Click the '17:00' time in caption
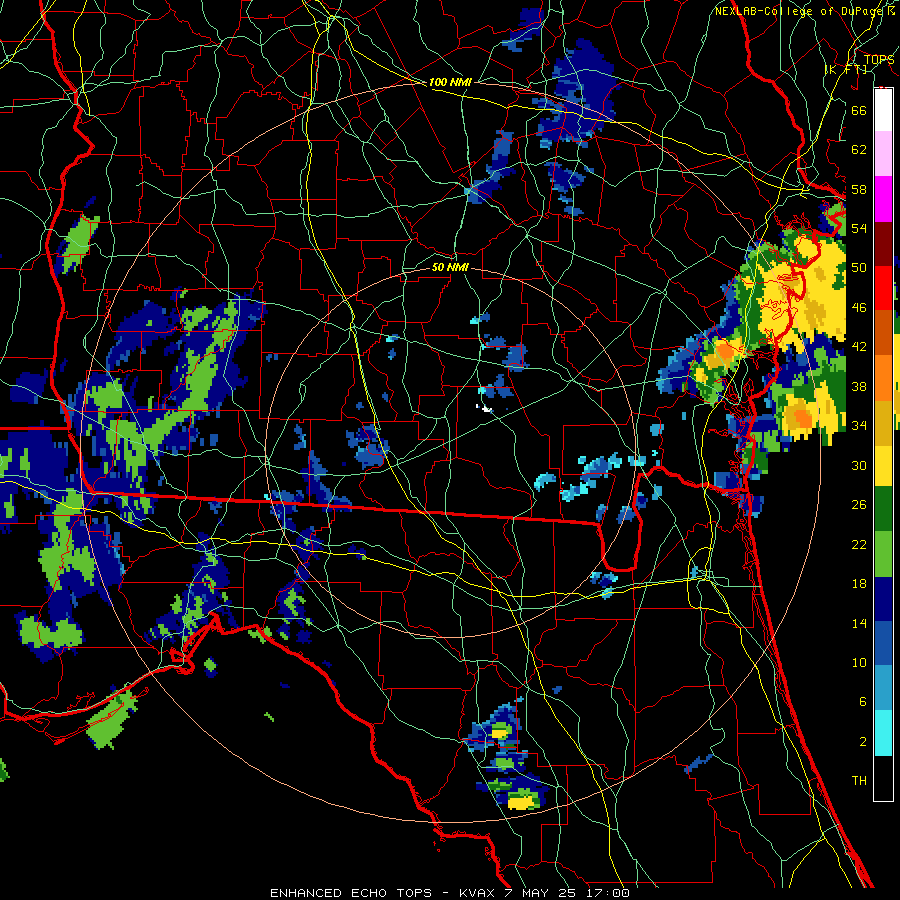This screenshot has width=900, height=900. coord(608,893)
